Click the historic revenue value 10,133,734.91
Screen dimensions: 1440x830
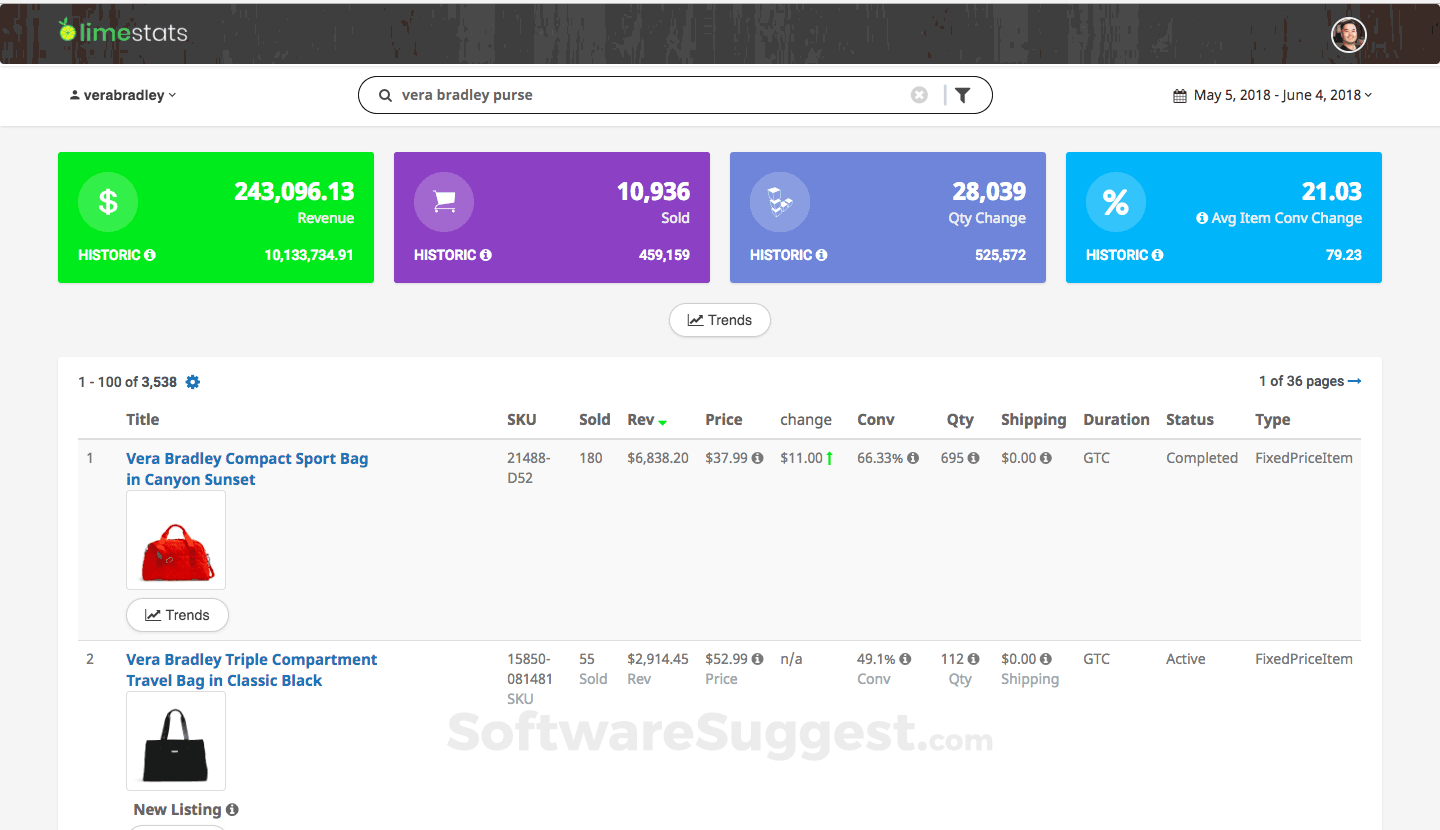click(x=309, y=255)
